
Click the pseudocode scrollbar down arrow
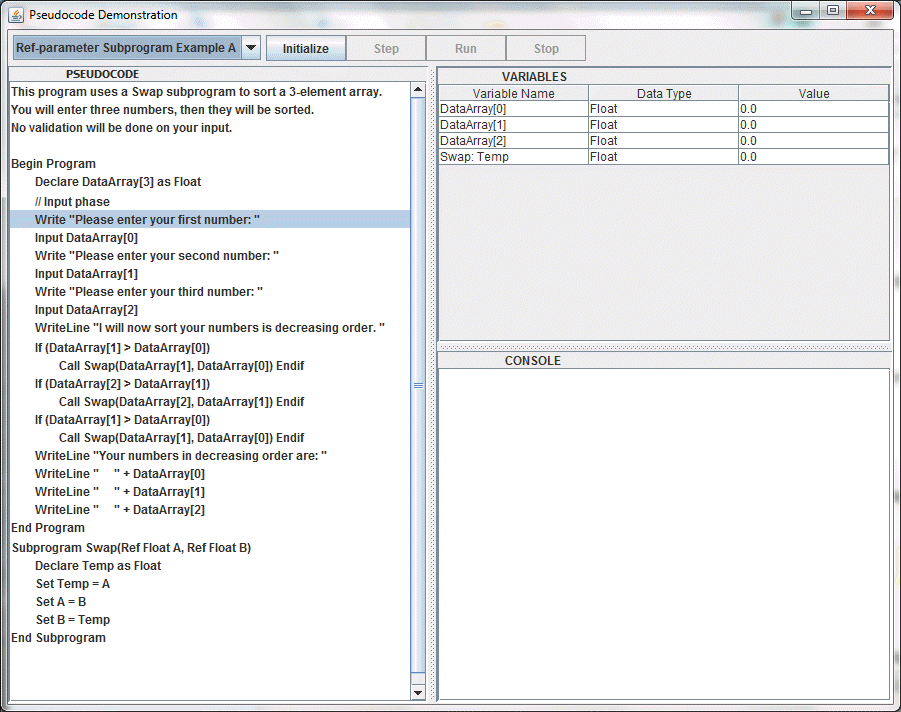pyautogui.click(x=418, y=692)
